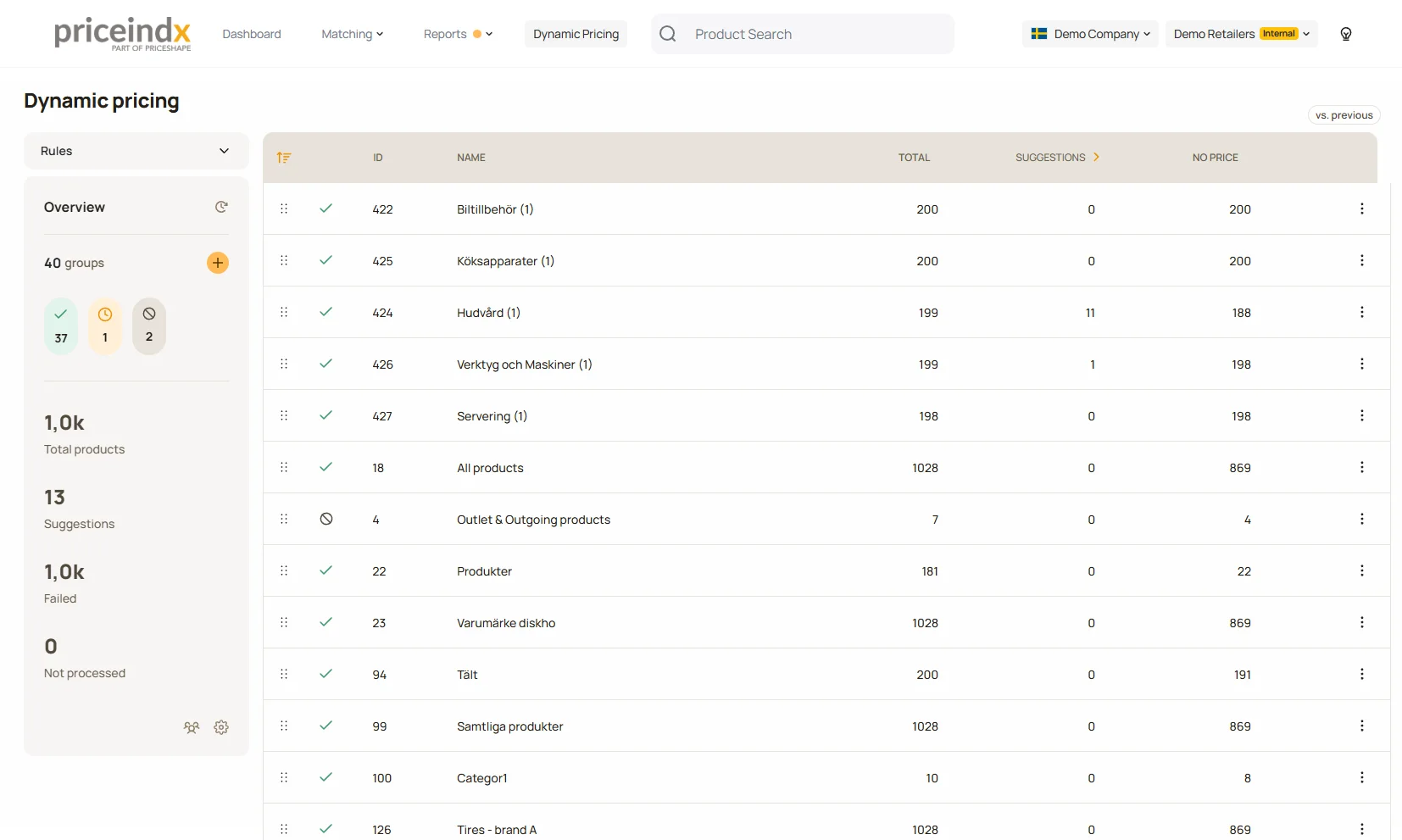The image size is (1402, 840).
Task: Click the 1,0k Total products stat
Action: coord(85,434)
